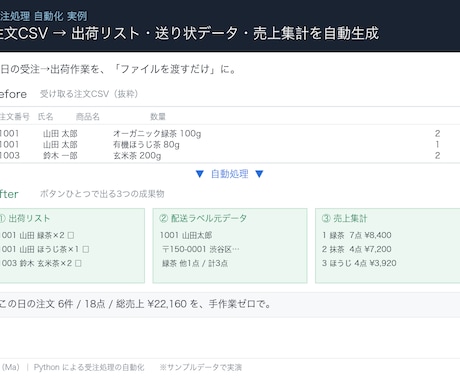460x380 pixels.
Task: Click the blue triangle right of 自動処理
Action: 259,174
